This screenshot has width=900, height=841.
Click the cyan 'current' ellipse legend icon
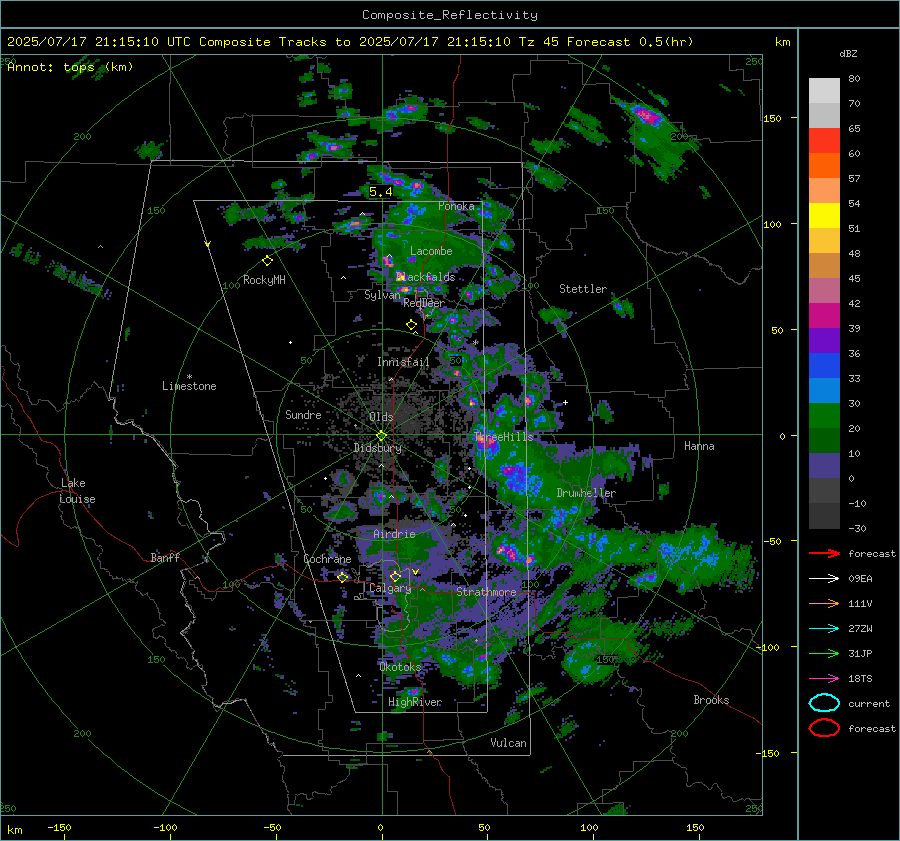(824, 703)
